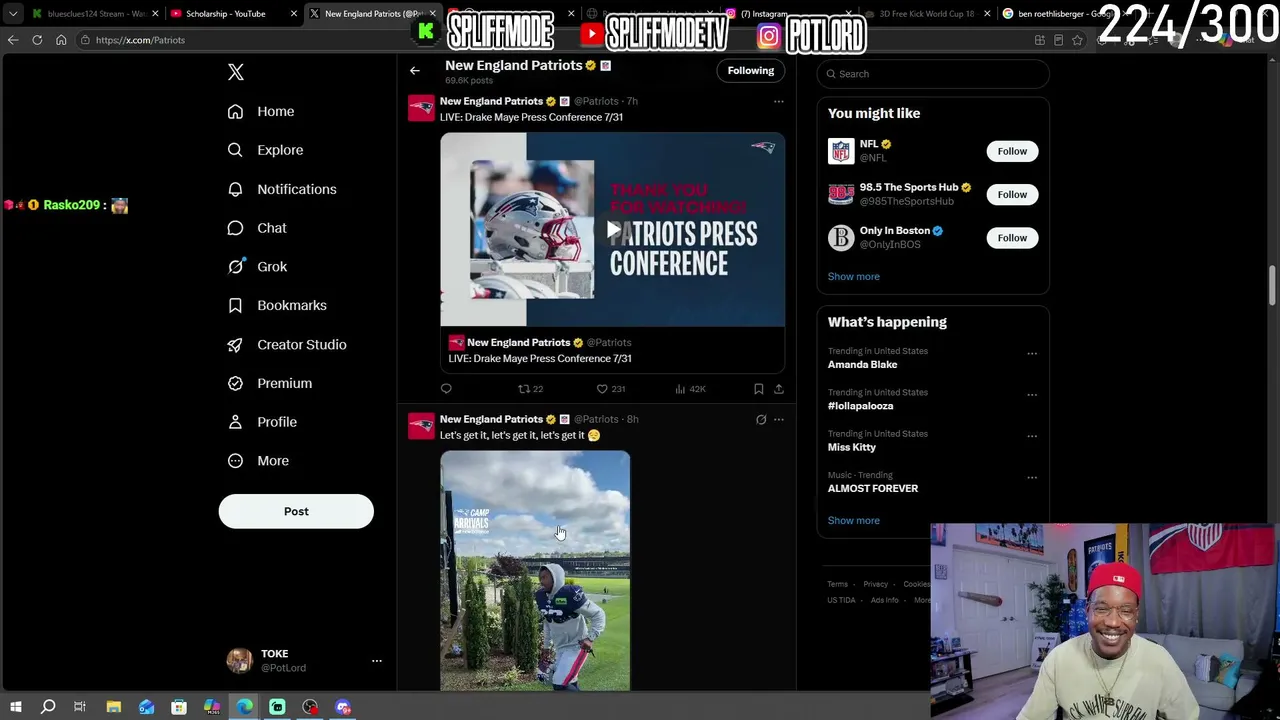This screenshot has width=1280, height=720.
Task: Open the Camp Arrivals video thumbnail
Action: (535, 571)
